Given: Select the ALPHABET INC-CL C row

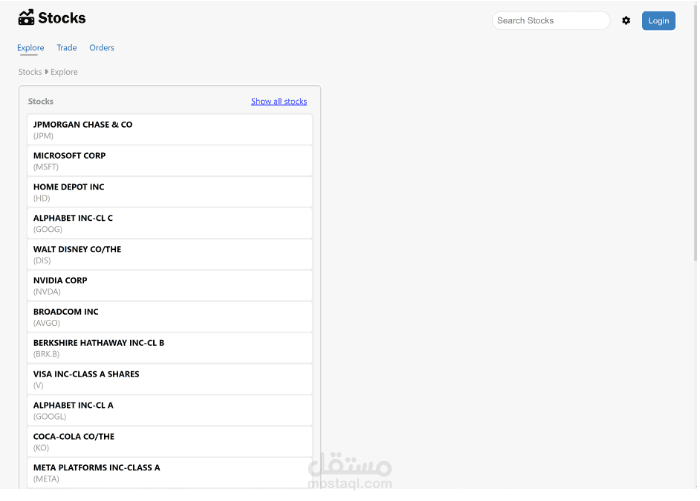Looking at the screenshot, I should [170, 223].
